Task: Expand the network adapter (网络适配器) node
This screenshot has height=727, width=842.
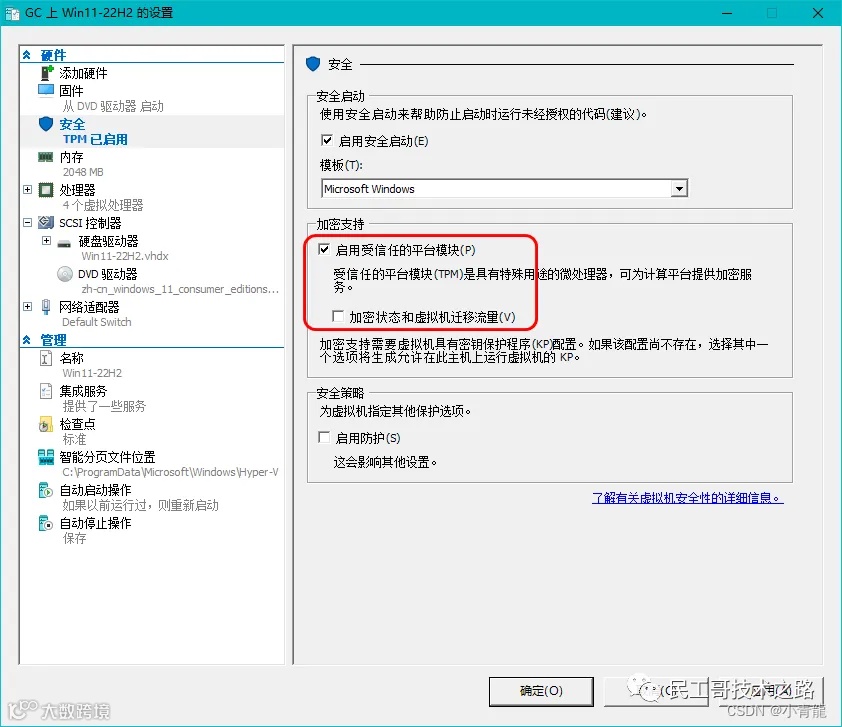Action: click(27, 307)
